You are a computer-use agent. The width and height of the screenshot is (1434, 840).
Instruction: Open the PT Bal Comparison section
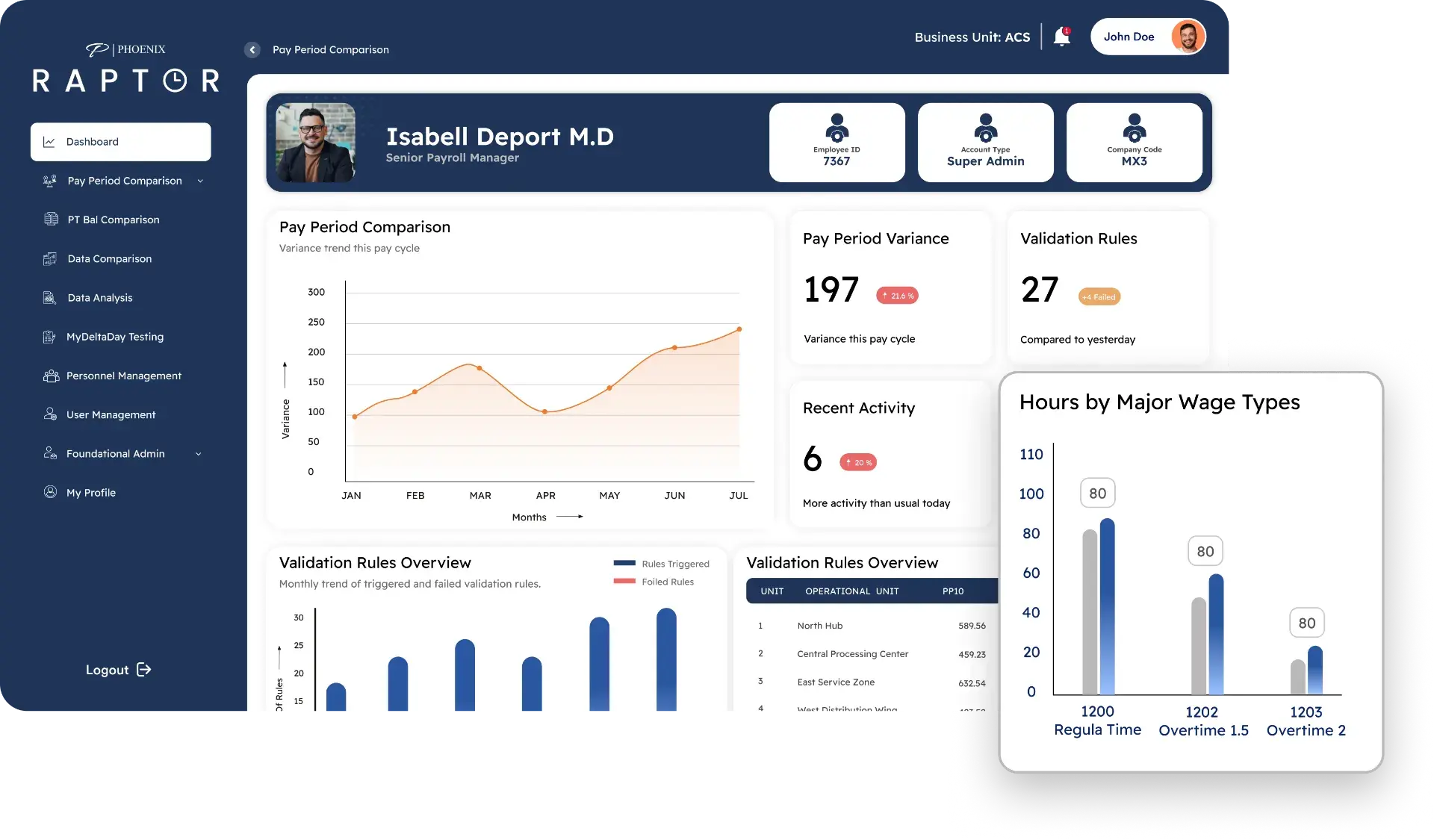113,220
